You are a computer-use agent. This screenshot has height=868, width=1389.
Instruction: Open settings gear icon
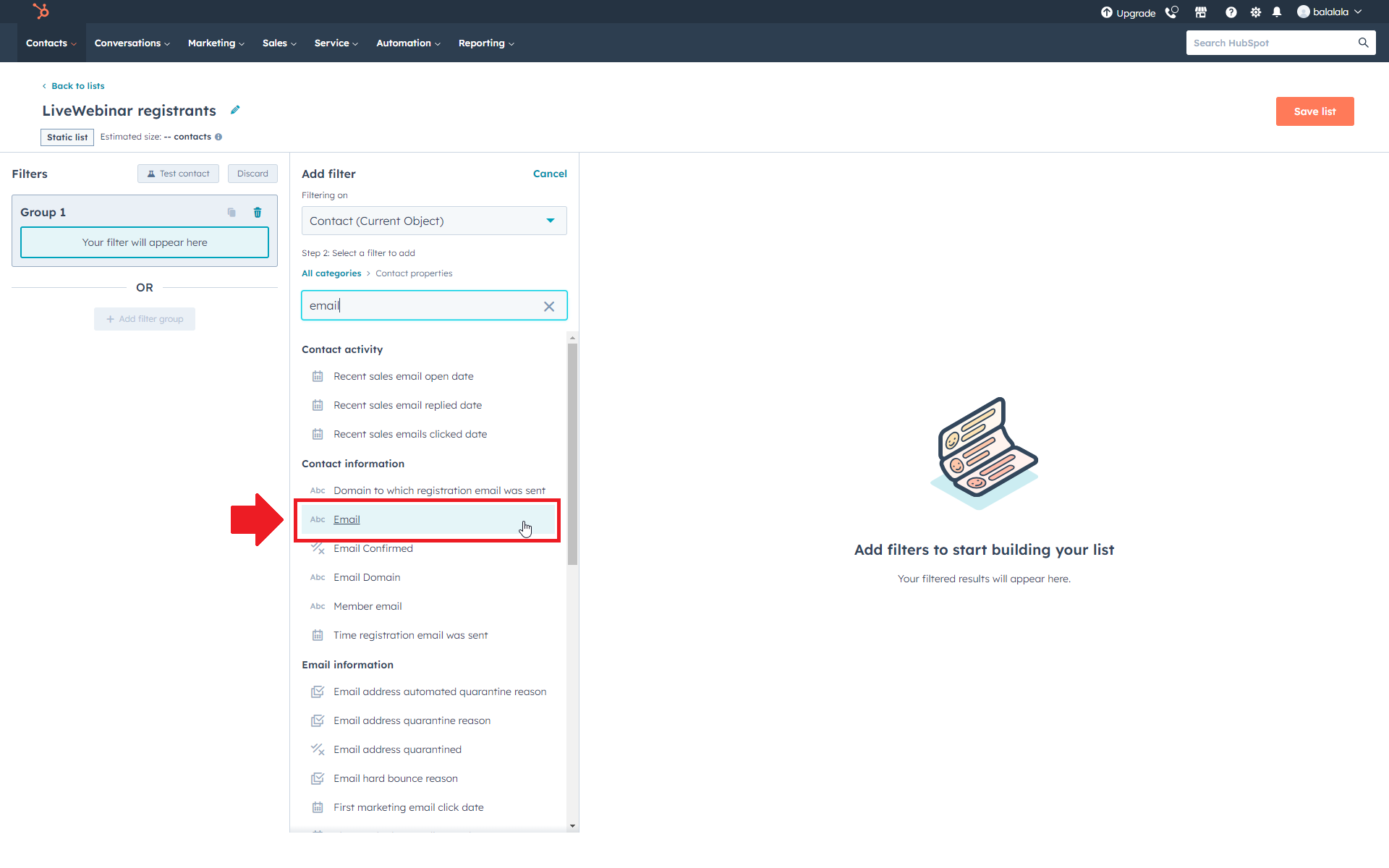pos(1255,12)
